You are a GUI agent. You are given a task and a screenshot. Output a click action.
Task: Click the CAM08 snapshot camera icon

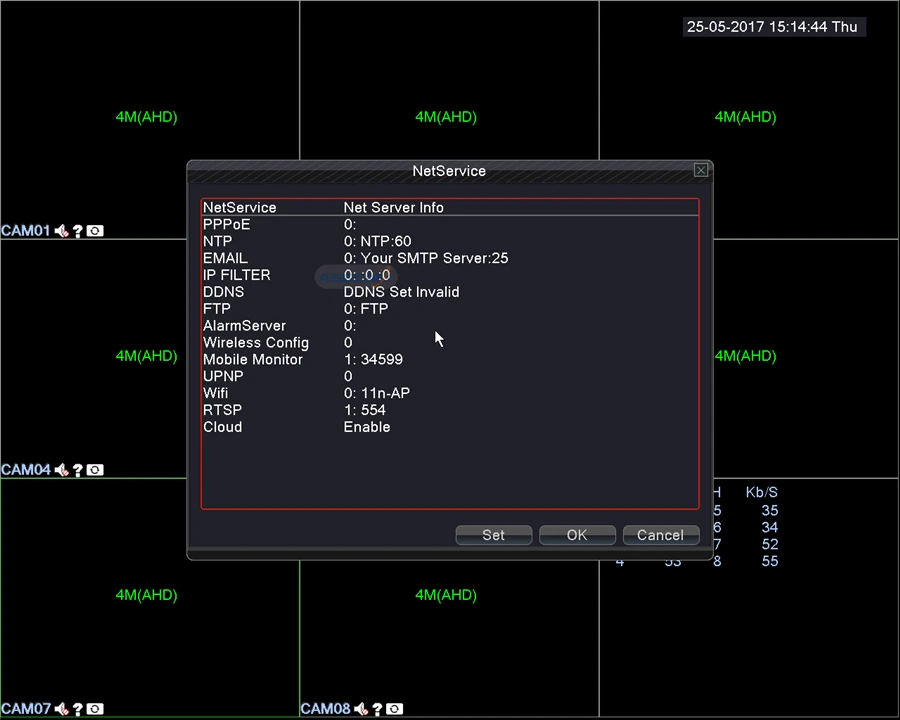(x=395, y=709)
